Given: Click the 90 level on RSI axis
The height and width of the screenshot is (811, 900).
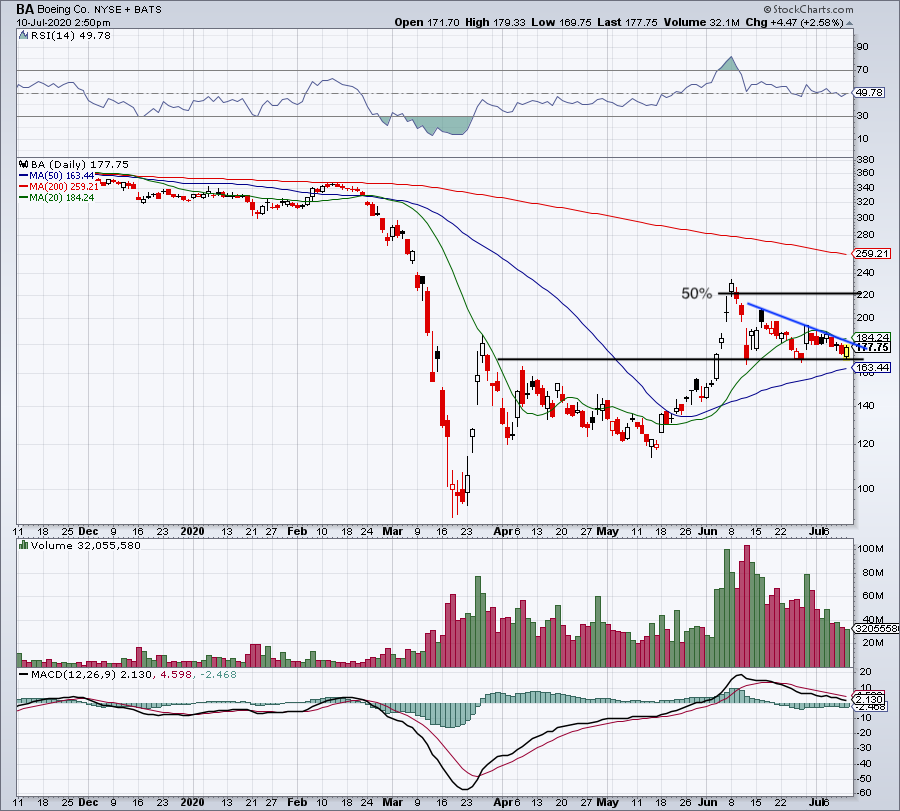Looking at the screenshot, I should pyautogui.click(x=862, y=47).
